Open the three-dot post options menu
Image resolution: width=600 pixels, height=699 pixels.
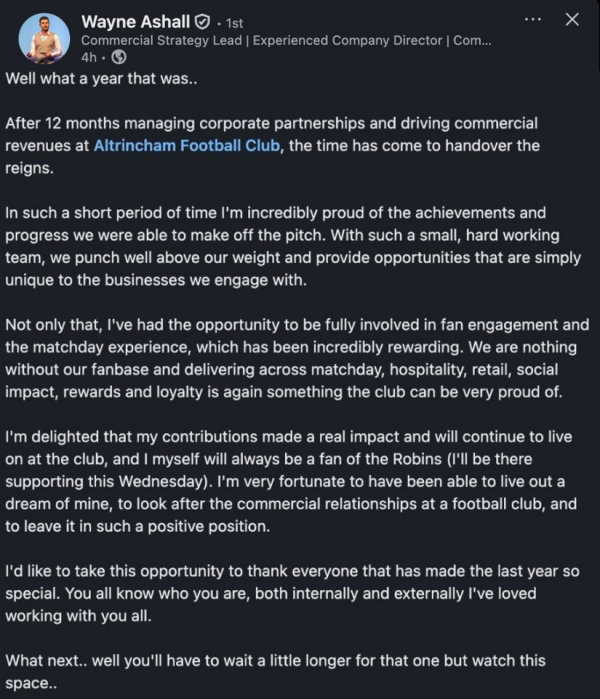(534, 20)
